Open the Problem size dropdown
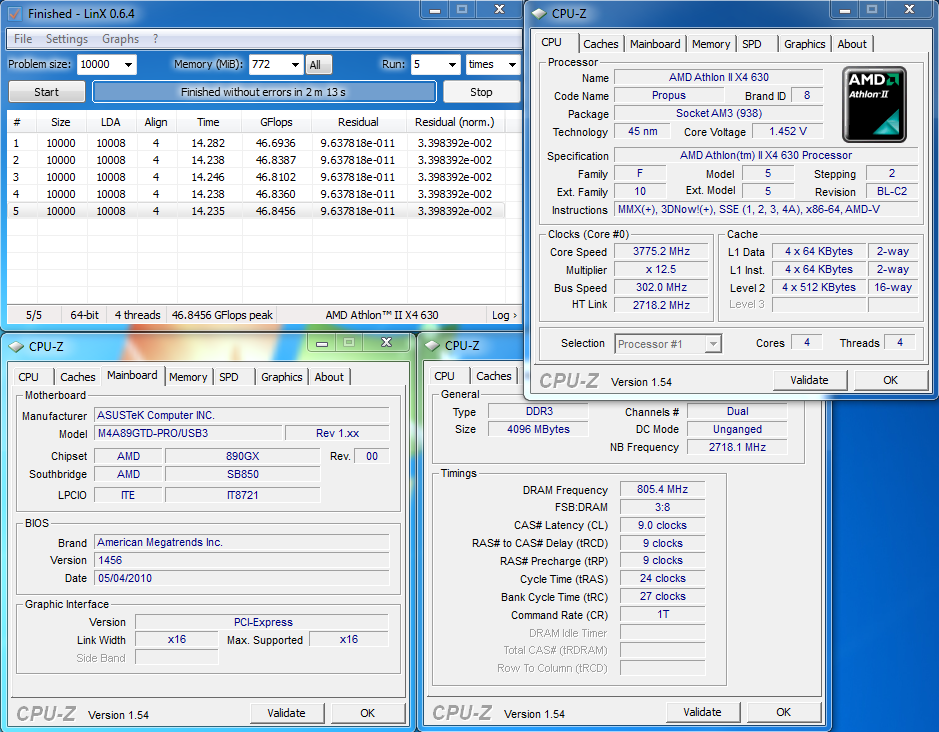Image resolution: width=939 pixels, height=732 pixels. [127, 65]
